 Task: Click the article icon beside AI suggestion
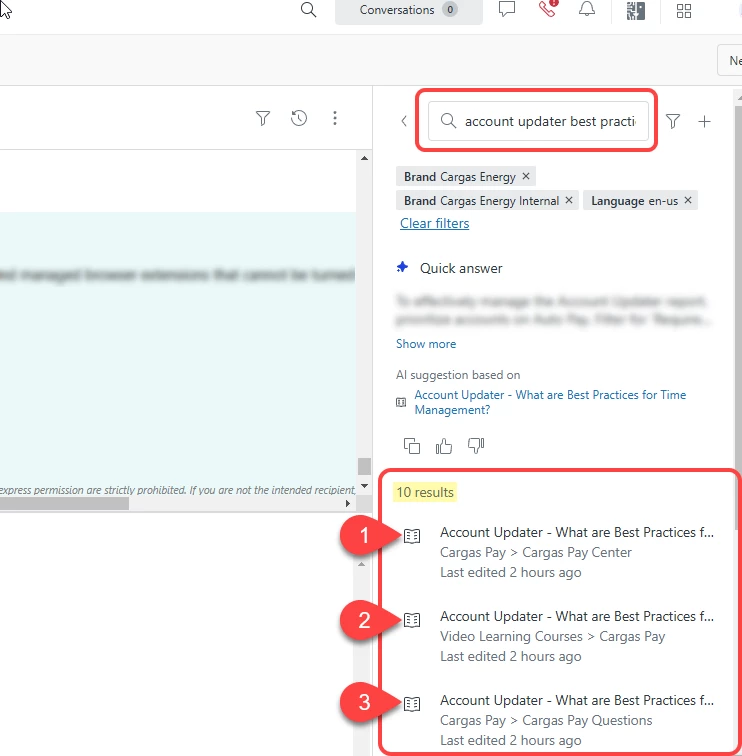[401, 402]
